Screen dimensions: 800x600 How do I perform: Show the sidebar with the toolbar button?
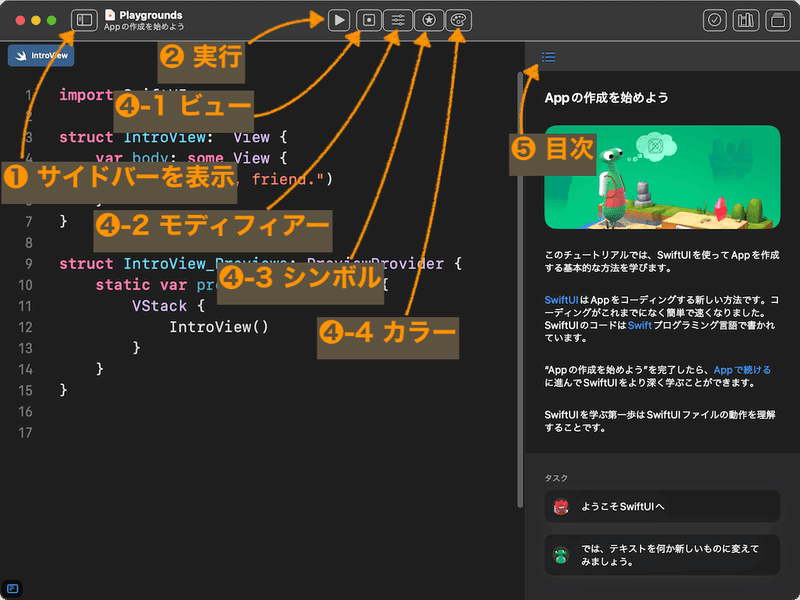(x=84, y=20)
